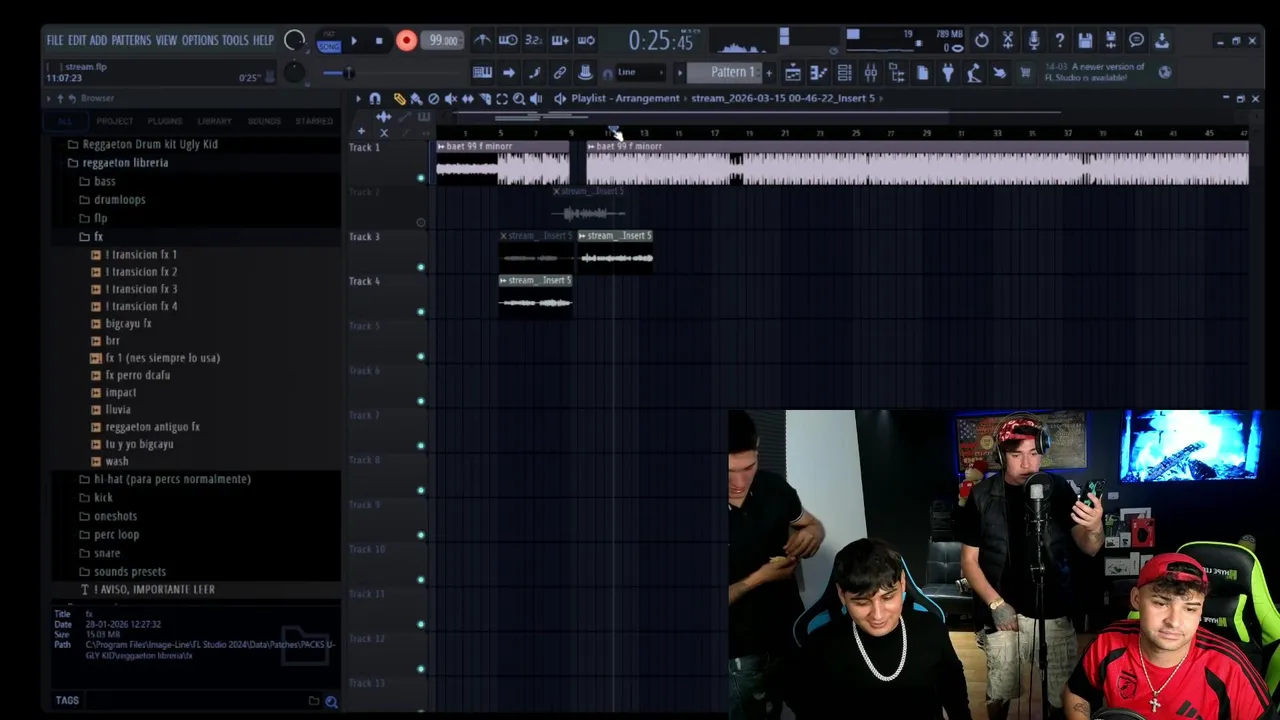Click the undo history circular arrow icon

982,40
